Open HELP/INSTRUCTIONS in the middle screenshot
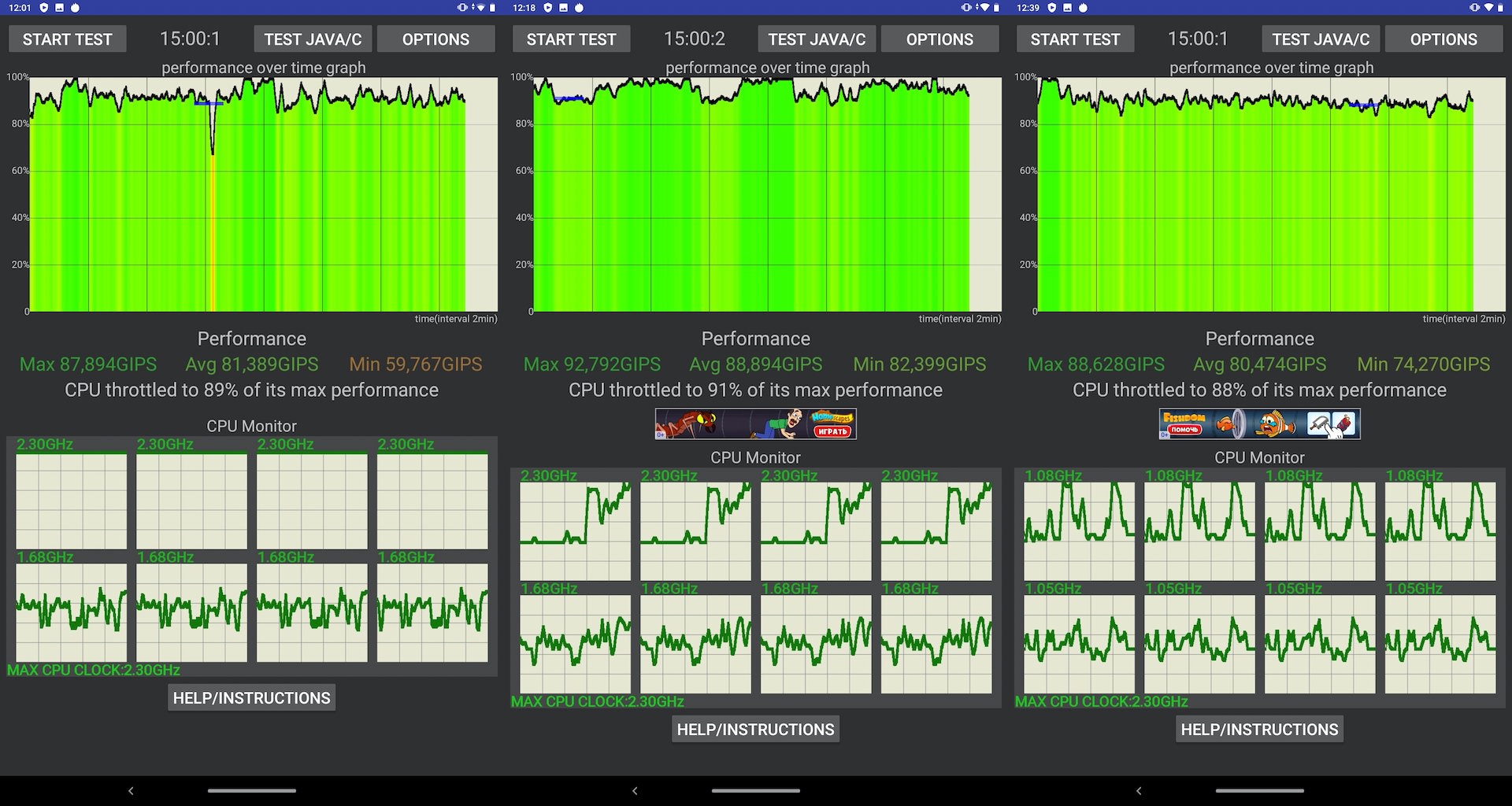The image size is (1512, 806). [755, 730]
